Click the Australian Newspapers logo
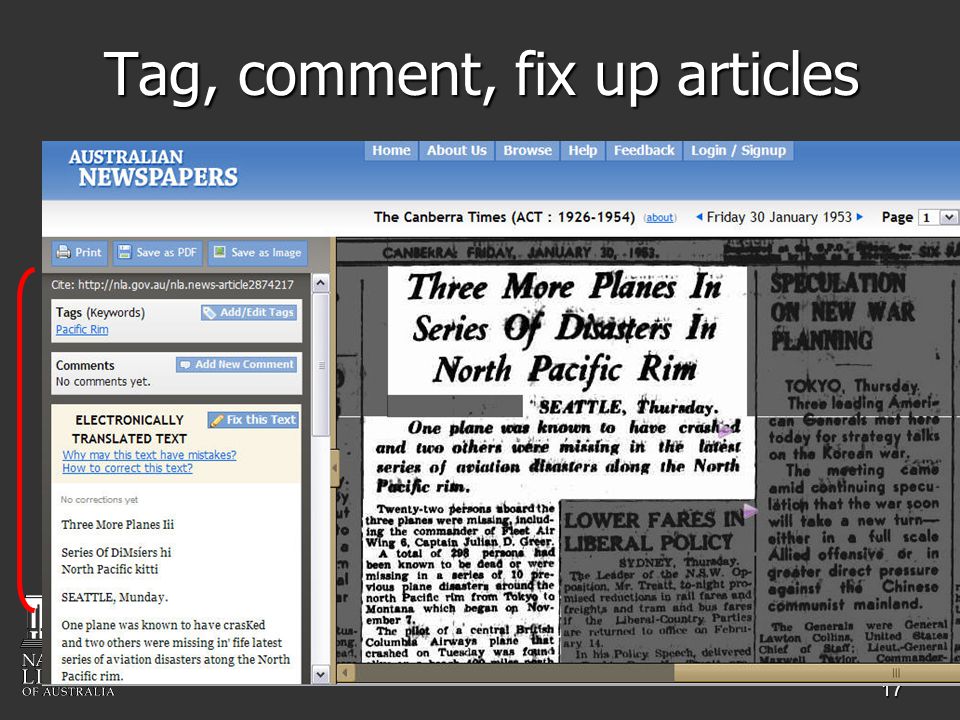Image resolution: width=960 pixels, height=720 pixels. [x=153, y=168]
